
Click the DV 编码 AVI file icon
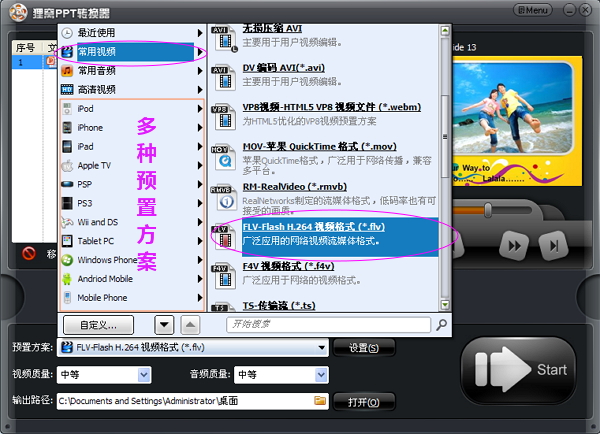pos(224,78)
